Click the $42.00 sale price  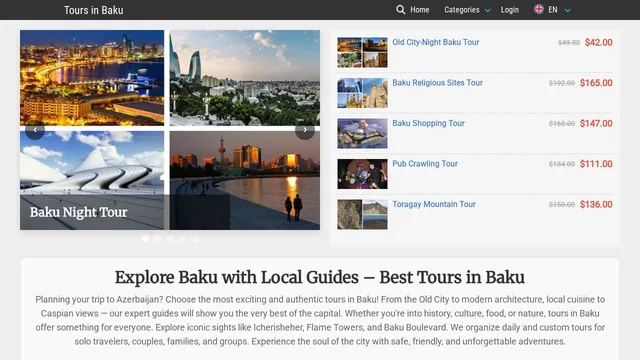[x=598, y=42]
